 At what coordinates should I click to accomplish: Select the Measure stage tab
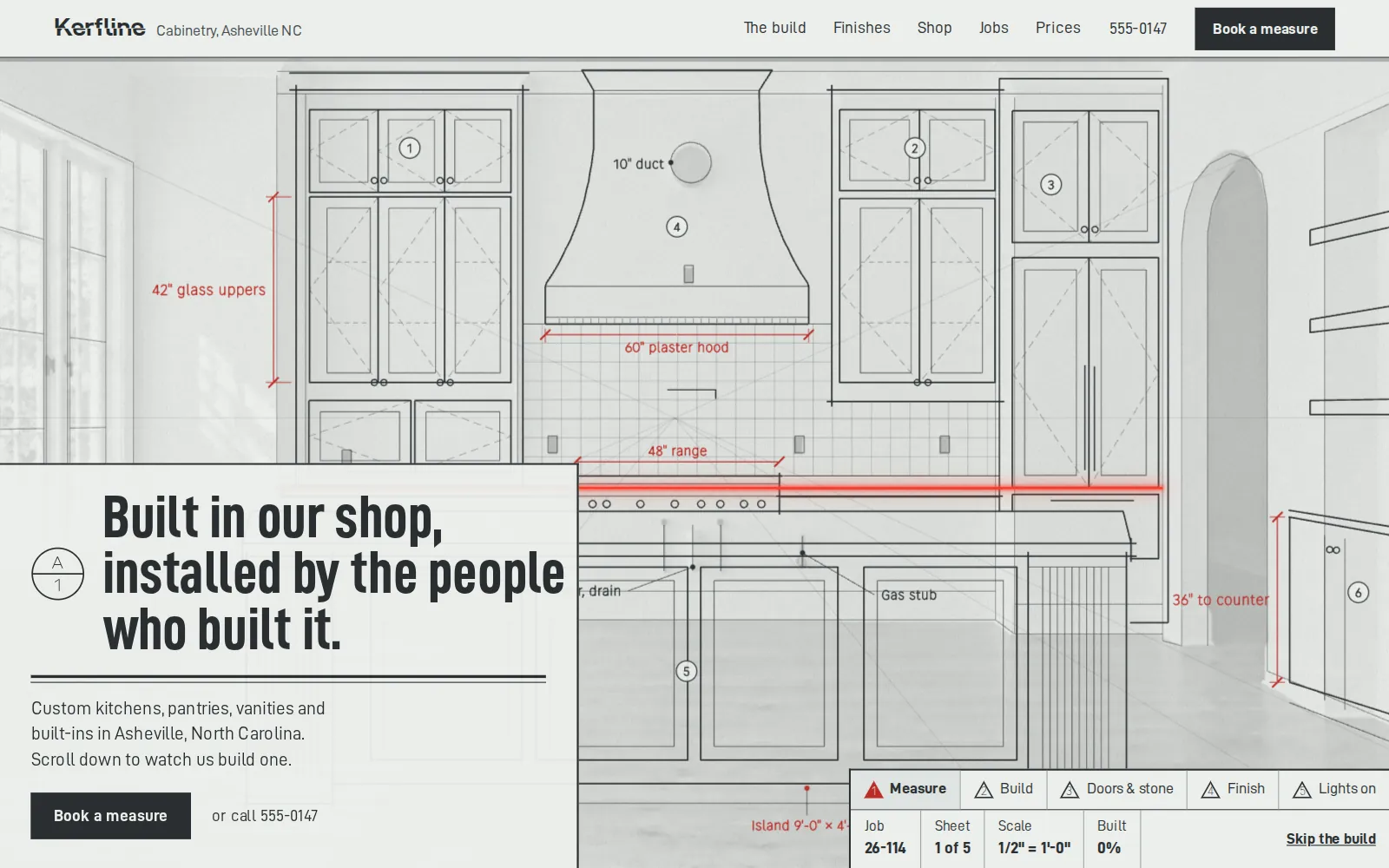point(905,789)
